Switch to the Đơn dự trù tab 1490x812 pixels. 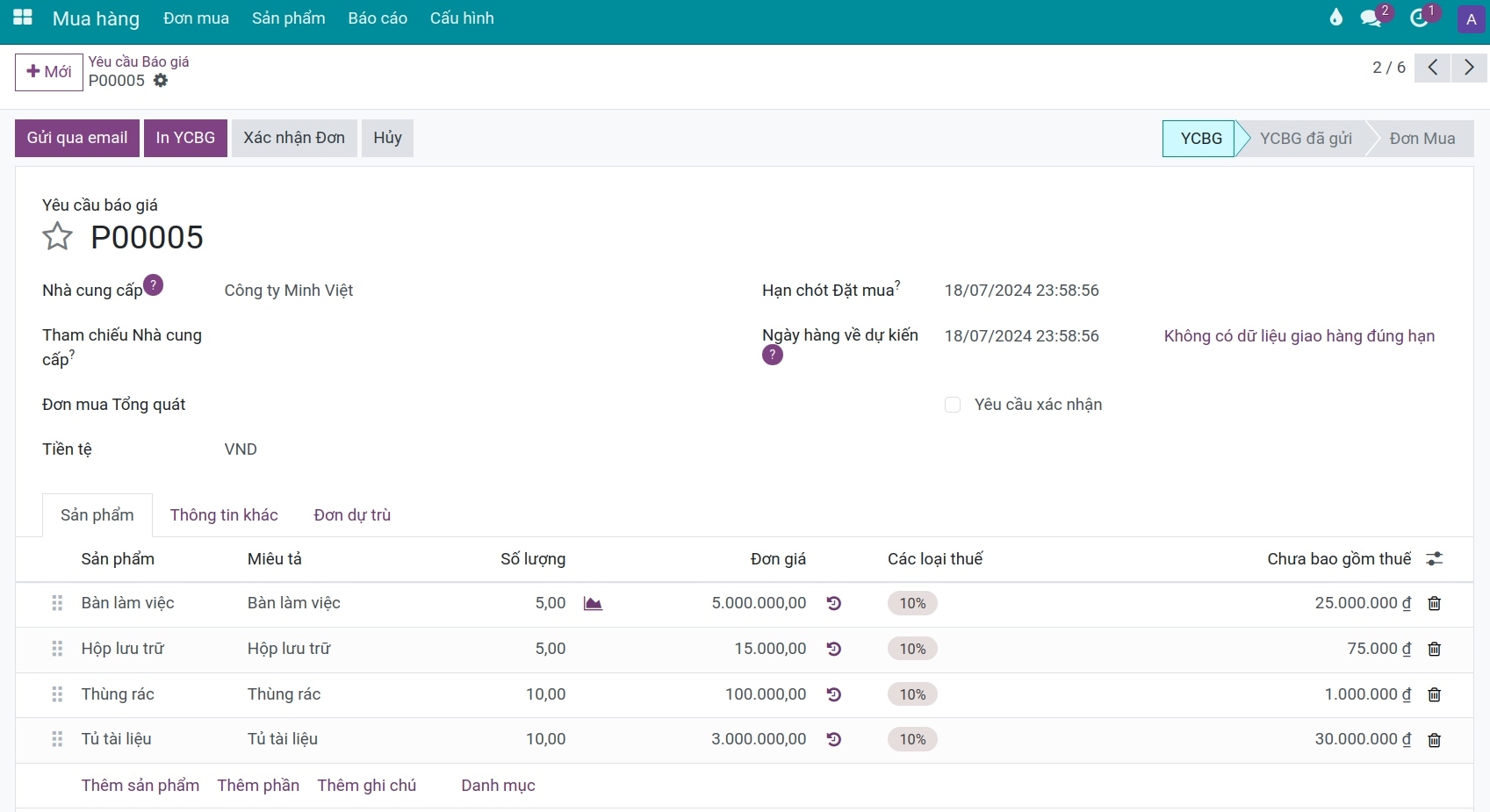point(352,515)
